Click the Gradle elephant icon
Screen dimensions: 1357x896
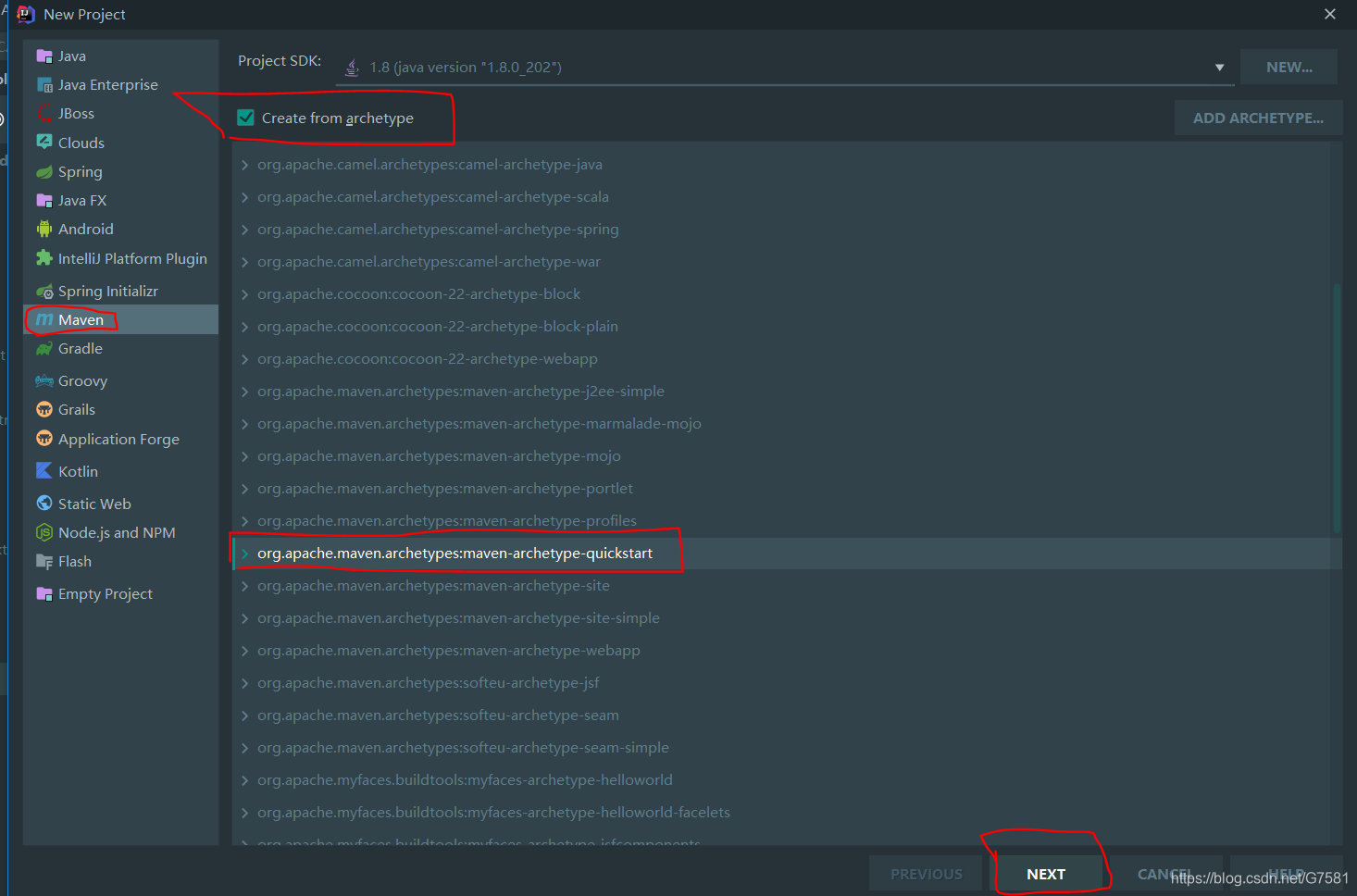tap(44, 349)
